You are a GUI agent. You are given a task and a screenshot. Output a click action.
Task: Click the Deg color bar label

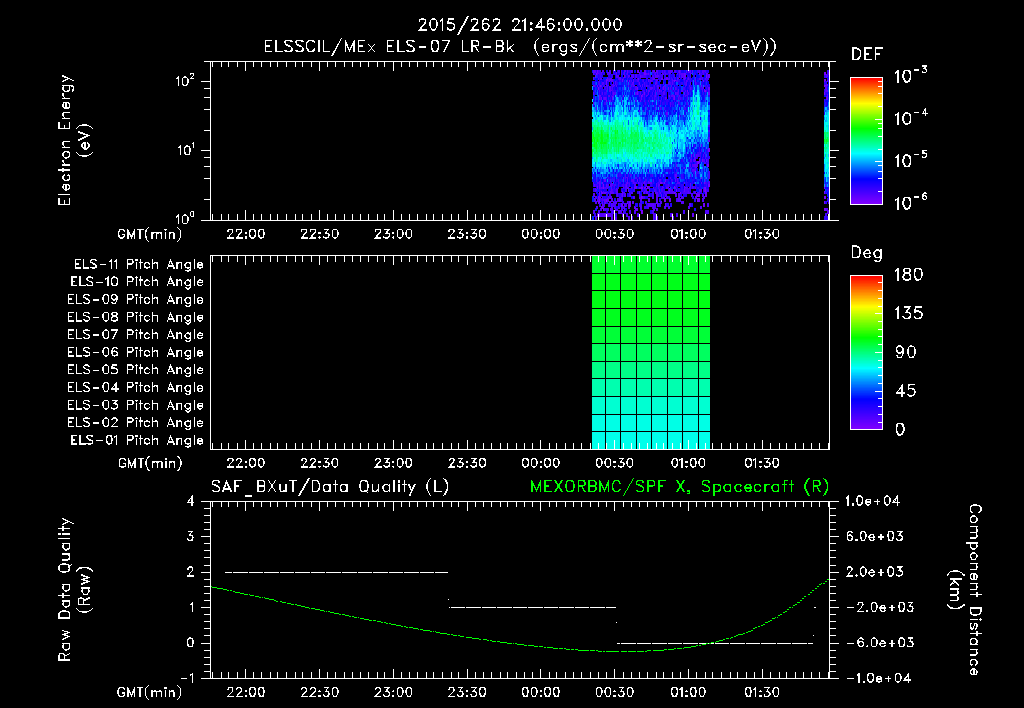tap(867, 253)
